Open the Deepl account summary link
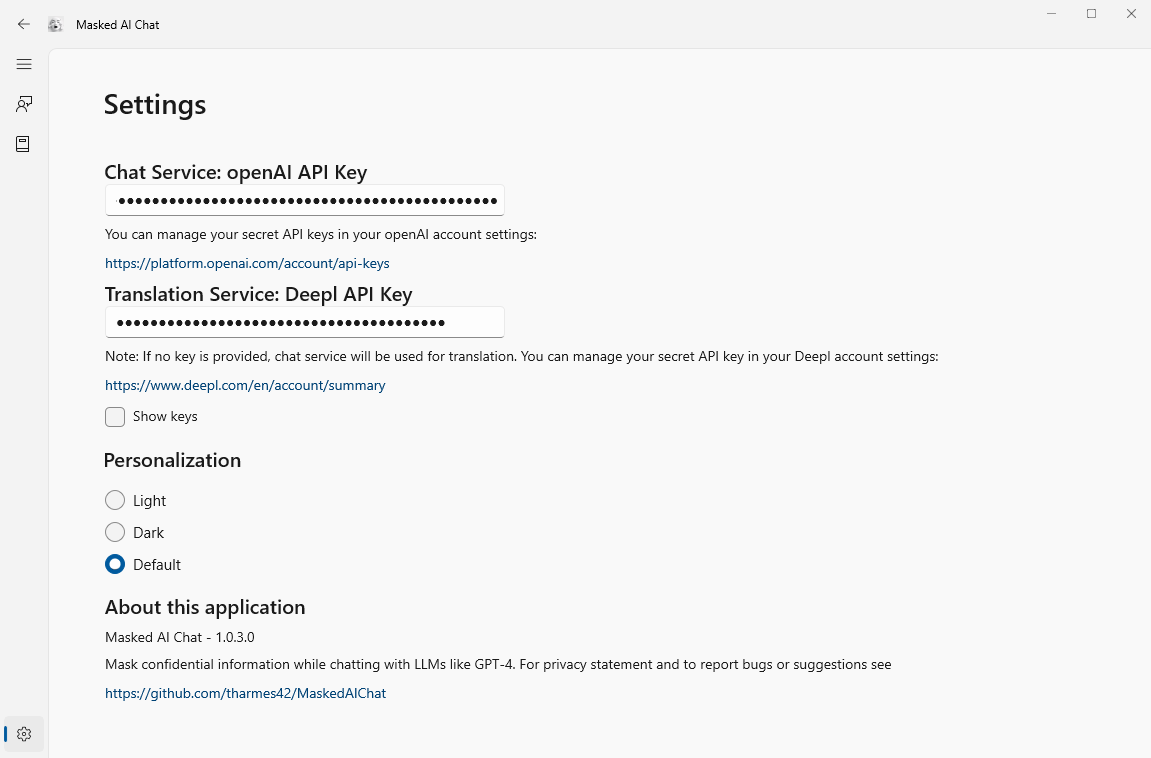 245,386
